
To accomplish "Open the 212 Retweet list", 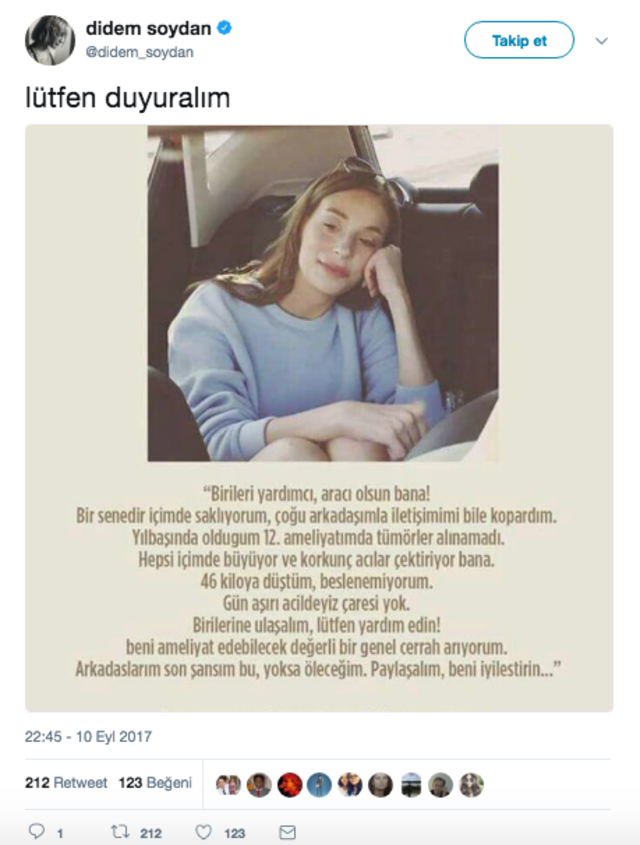I will pyautogui.click(x=66, y=782).
